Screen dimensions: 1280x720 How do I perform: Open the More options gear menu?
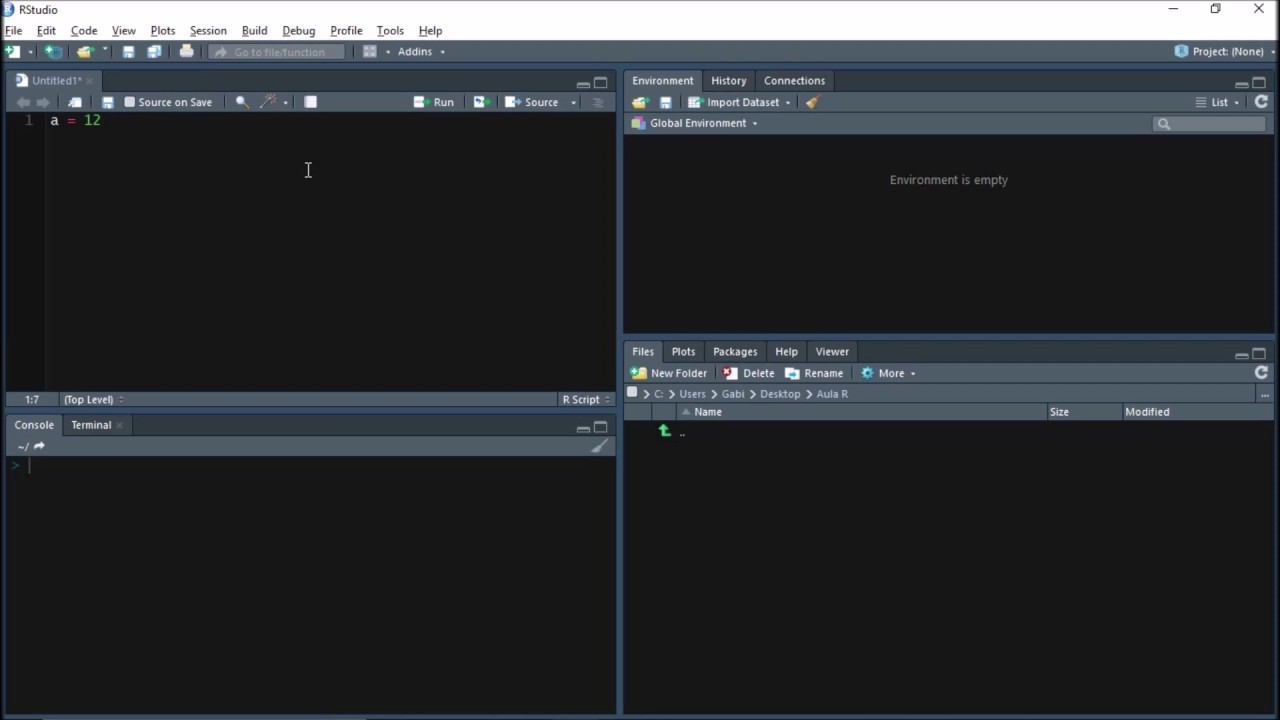coord(888,373)
